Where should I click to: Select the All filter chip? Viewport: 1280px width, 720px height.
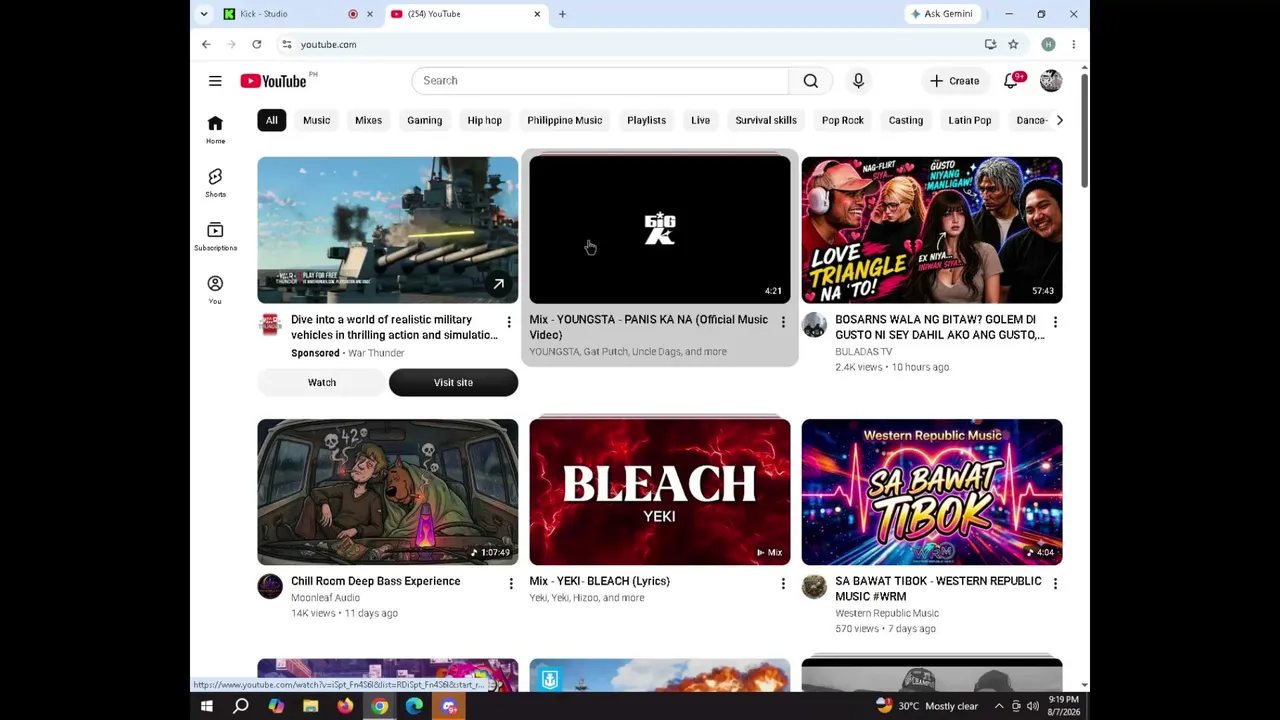coord(271,120)
